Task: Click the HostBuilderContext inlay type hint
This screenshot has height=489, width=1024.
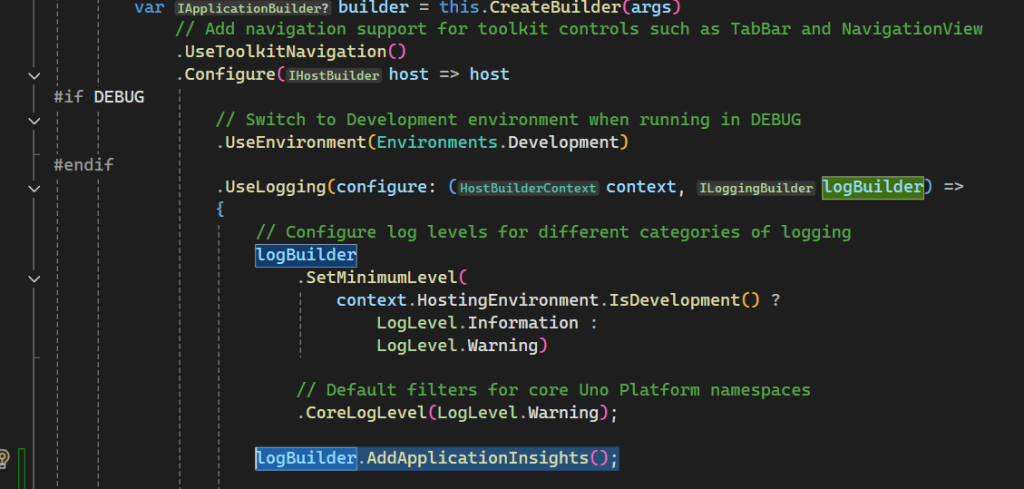Action: [528, 189]
